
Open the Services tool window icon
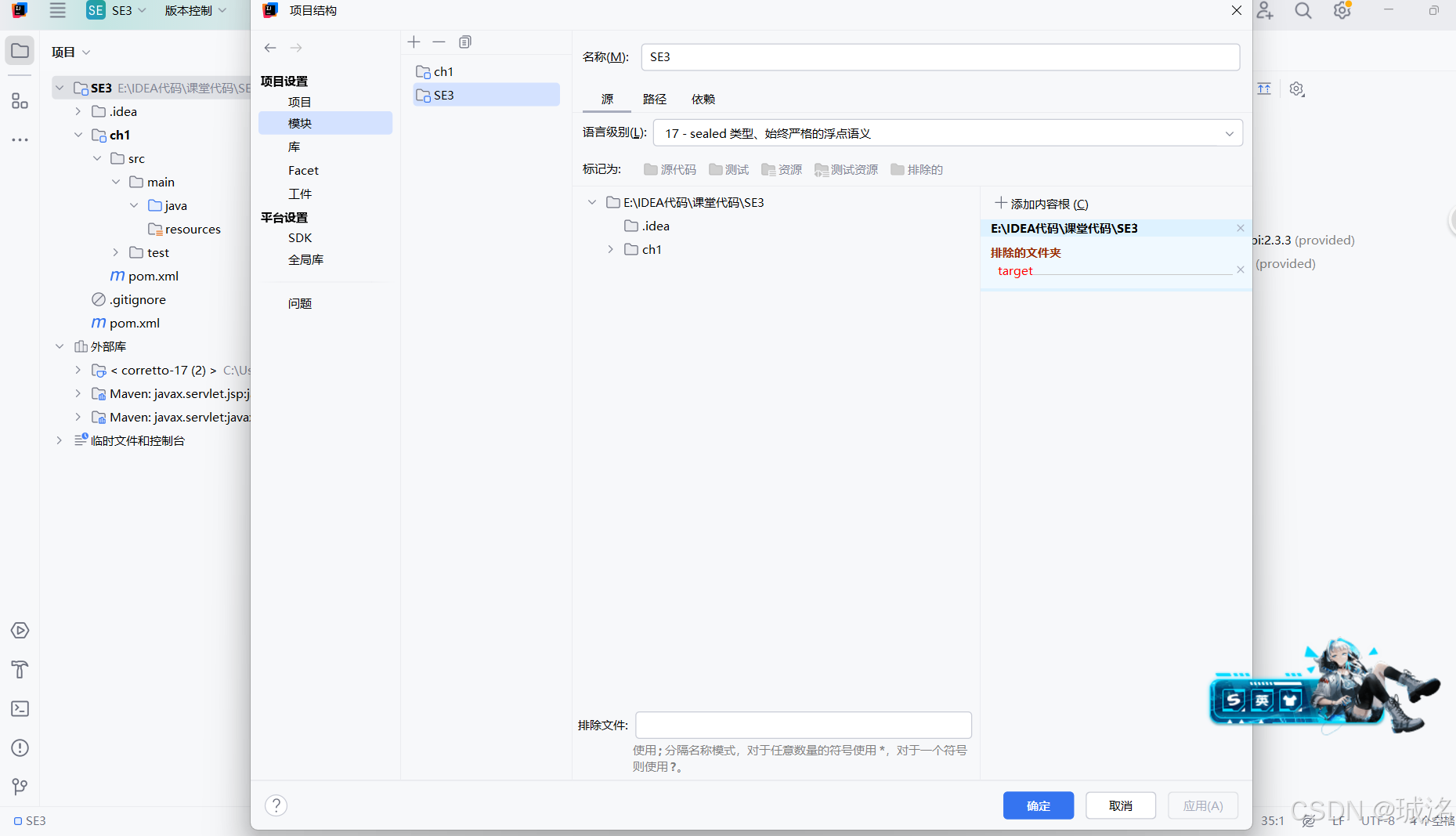(x=20, y=631)
